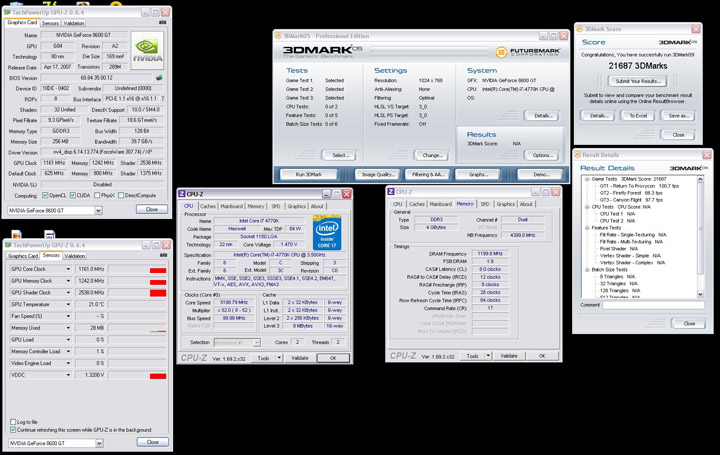Click the To Excel button

[x=638, y=116]
